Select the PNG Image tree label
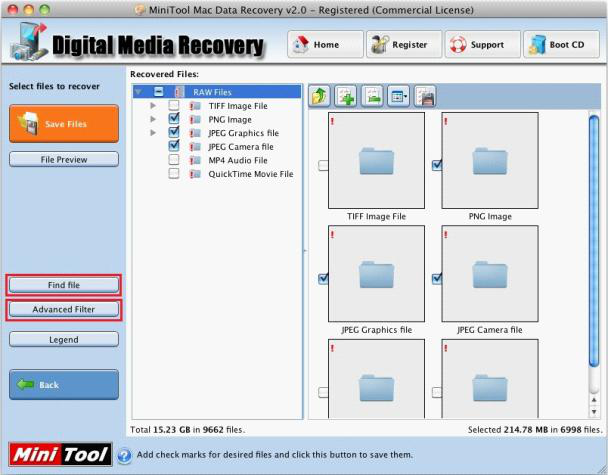The width and height of the screenshot is (608, 475). tap(230, 119)
